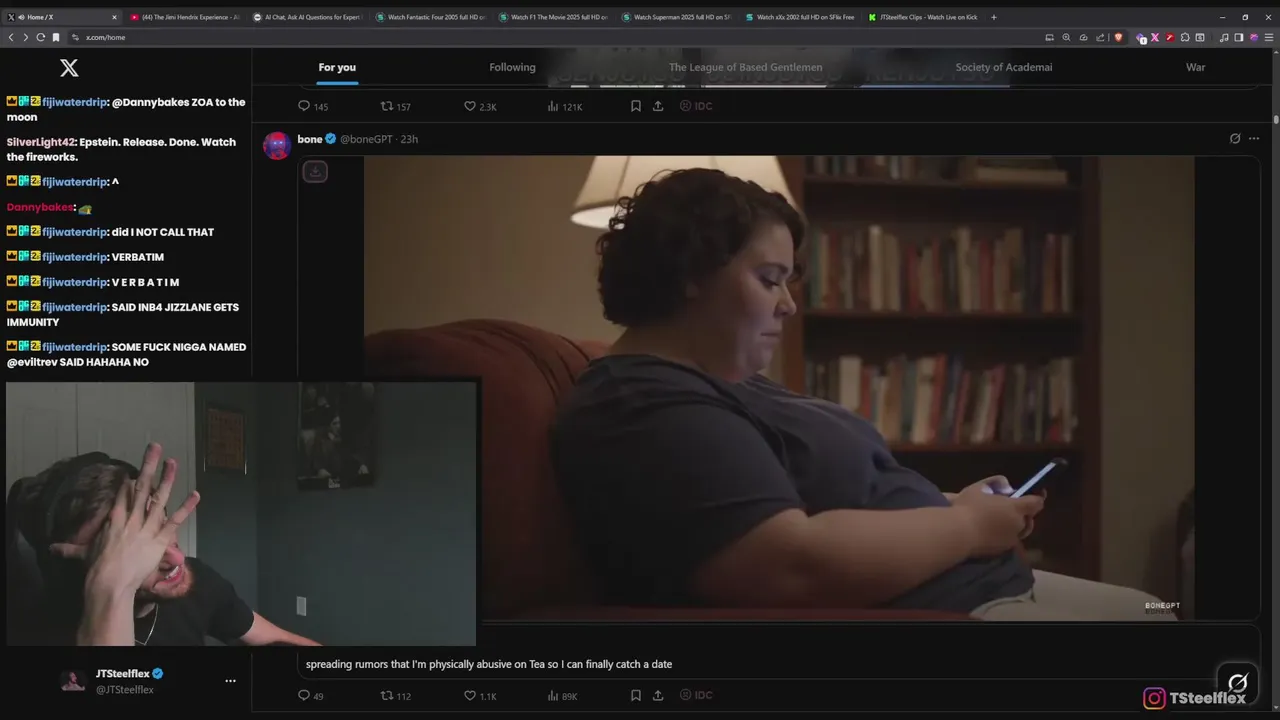Bookmark bone's post with 89K views
The image size is (1280, 720).
click(x=635, y=695)
